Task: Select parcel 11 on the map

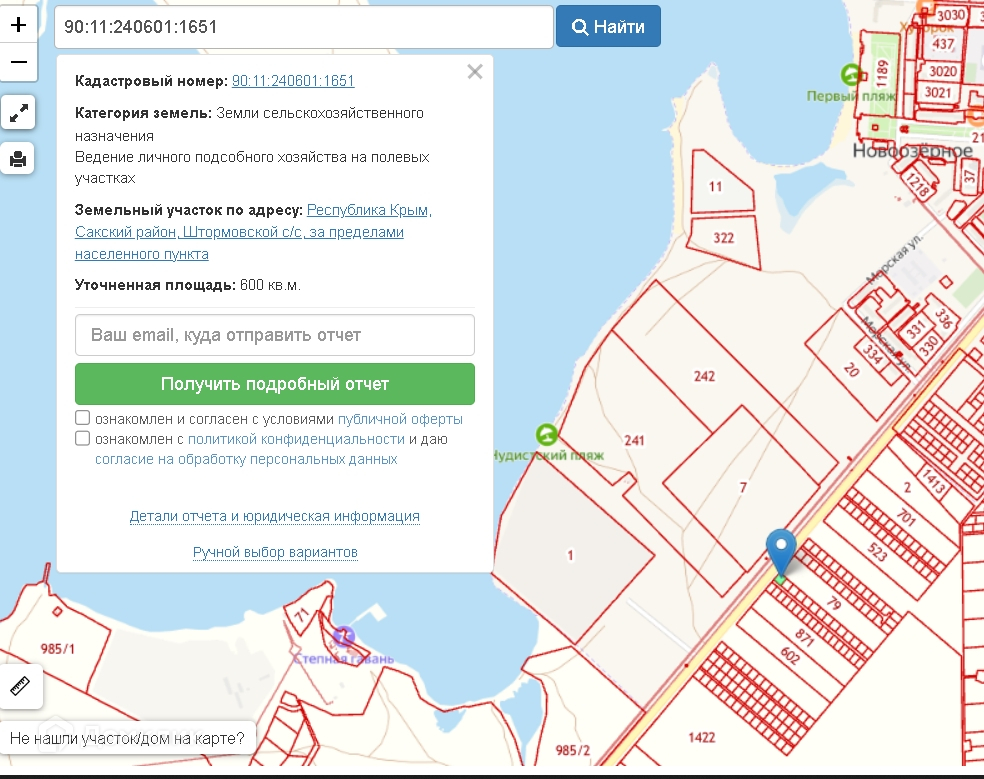Action: click(x=715, y=186)
